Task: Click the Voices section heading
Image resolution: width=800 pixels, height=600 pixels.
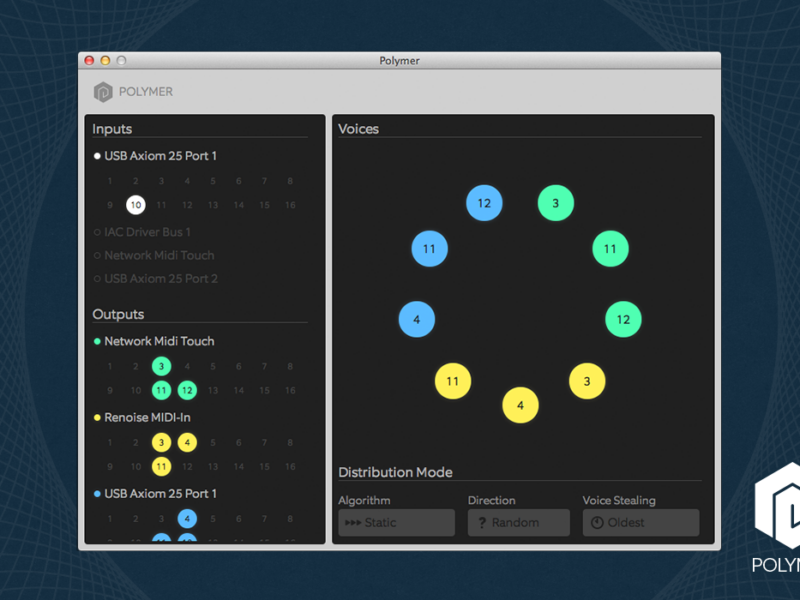Action: [359, 129]
